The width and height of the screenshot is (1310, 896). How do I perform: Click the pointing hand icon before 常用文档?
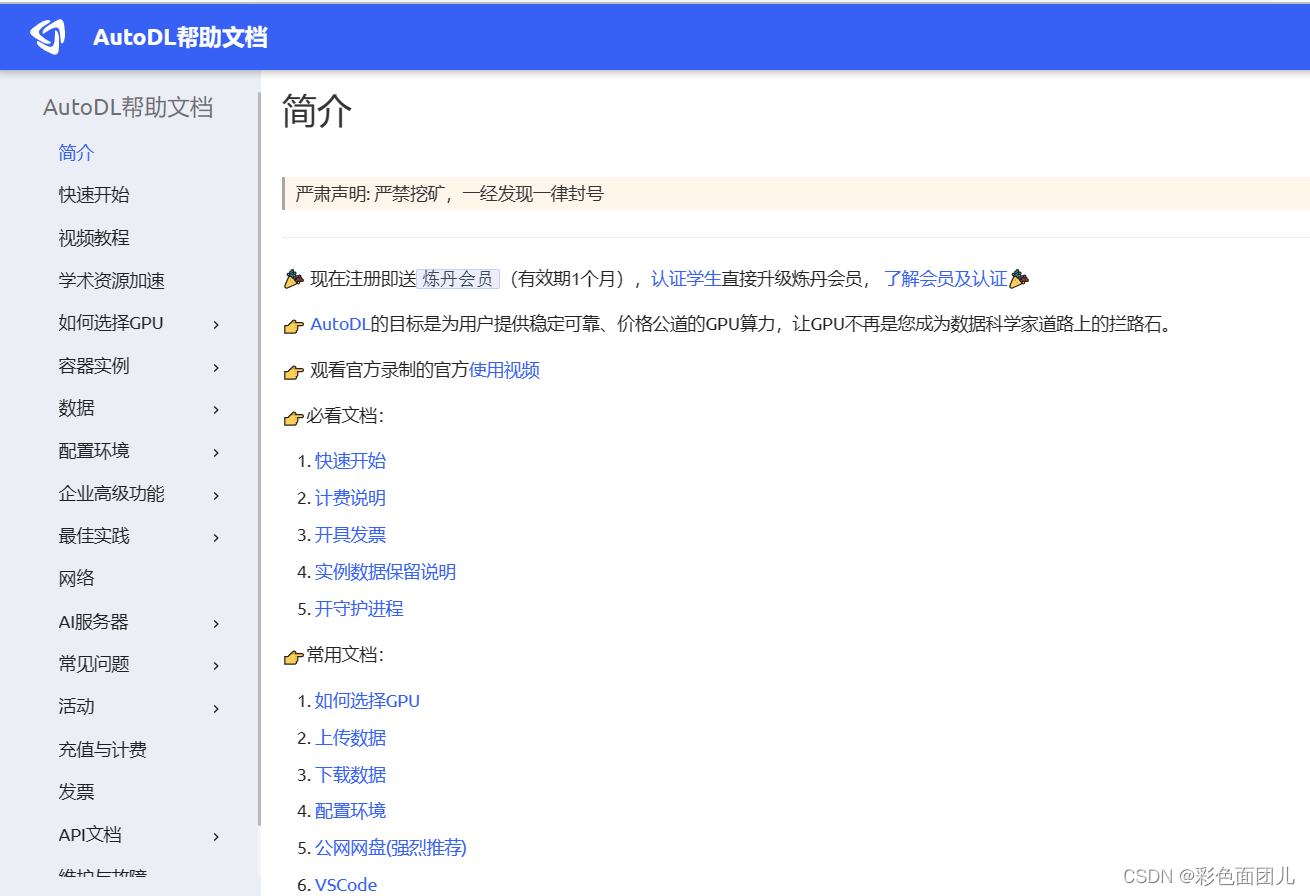[x=294, y=657]
